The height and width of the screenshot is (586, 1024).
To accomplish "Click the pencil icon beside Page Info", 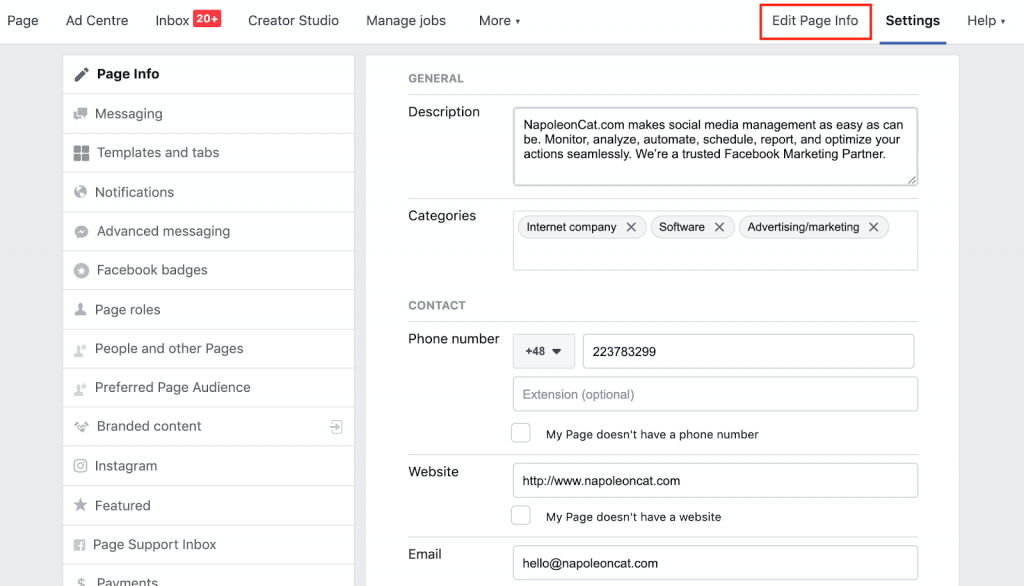I will (81, 74).
